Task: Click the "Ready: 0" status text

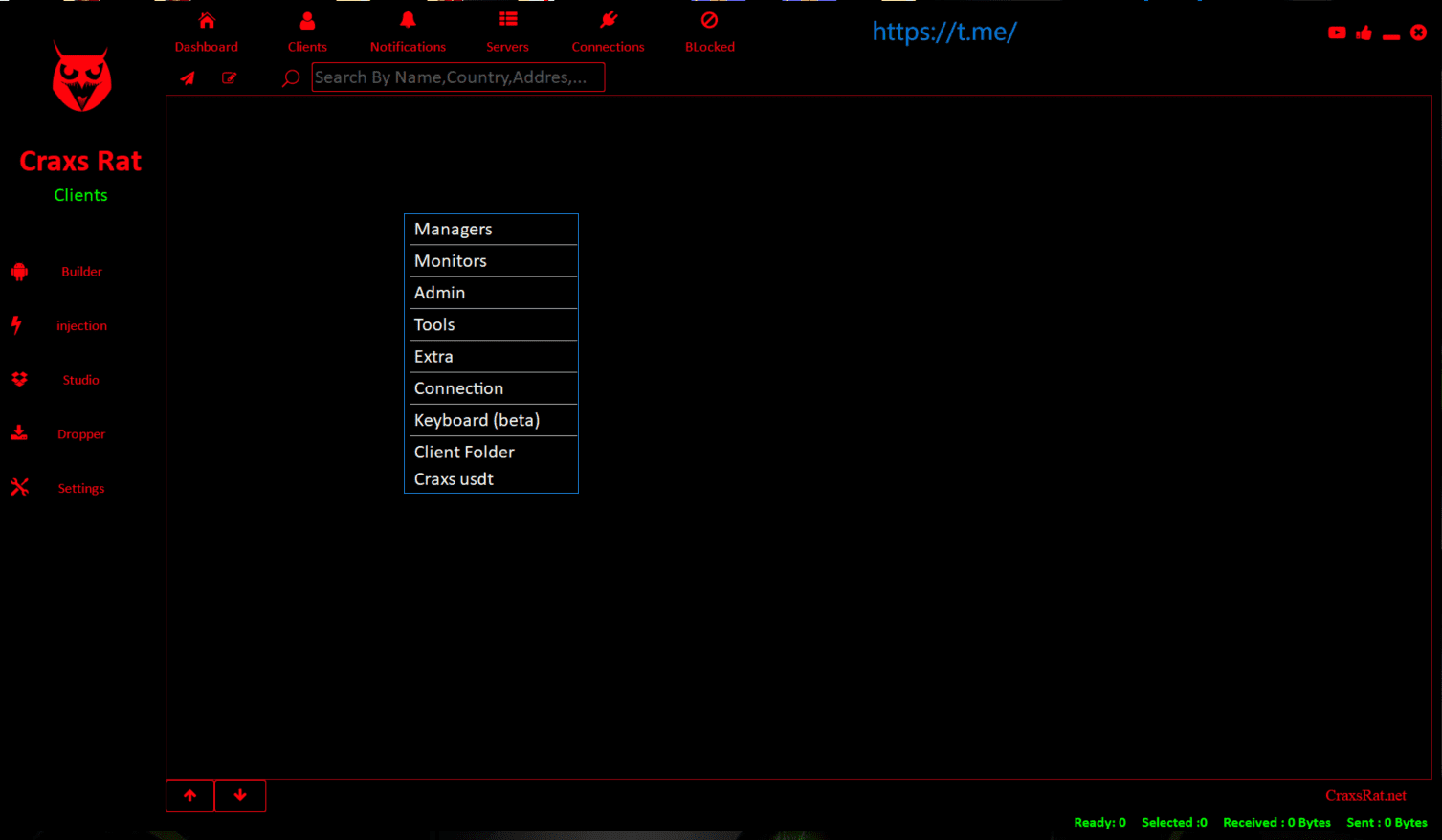Action: [x=1099, y=823]
